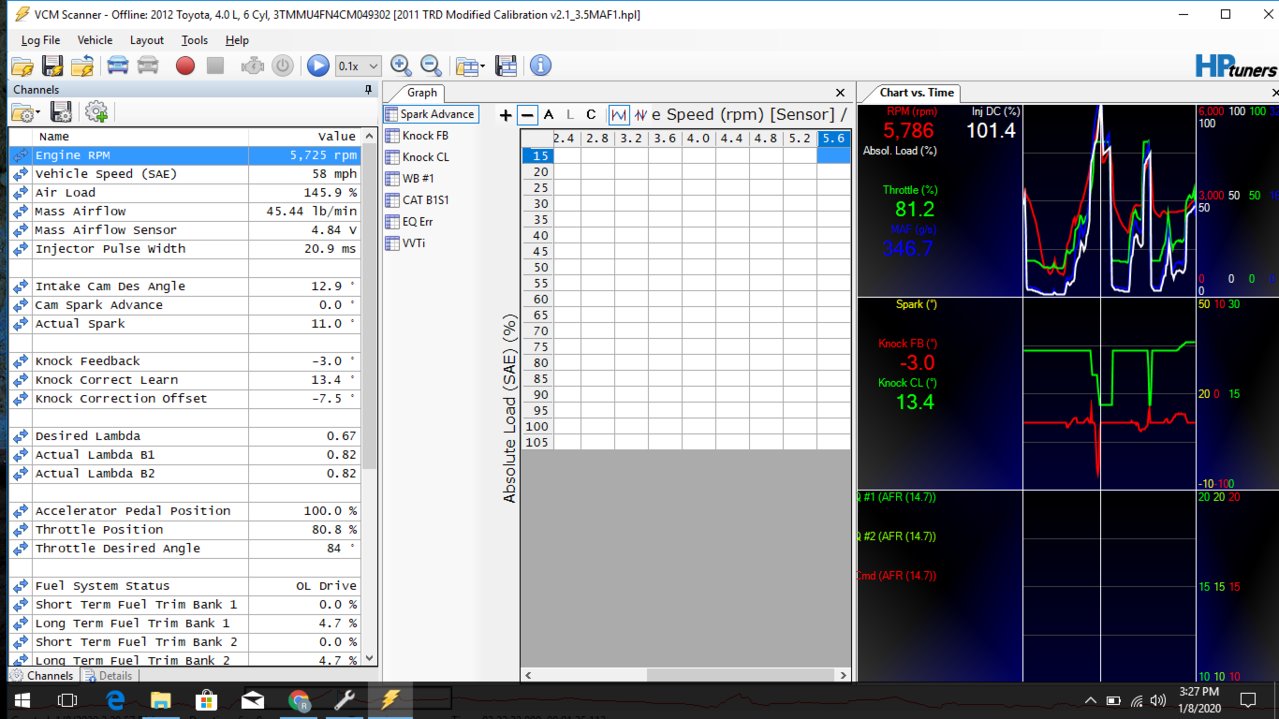Switch to the Channels bottom tab

pos(41,676)
